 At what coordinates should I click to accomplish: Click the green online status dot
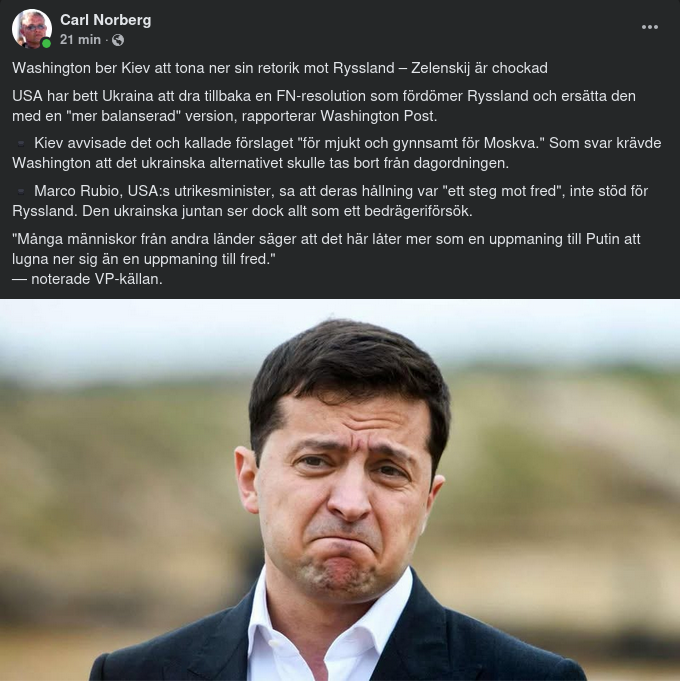[46, 43]
